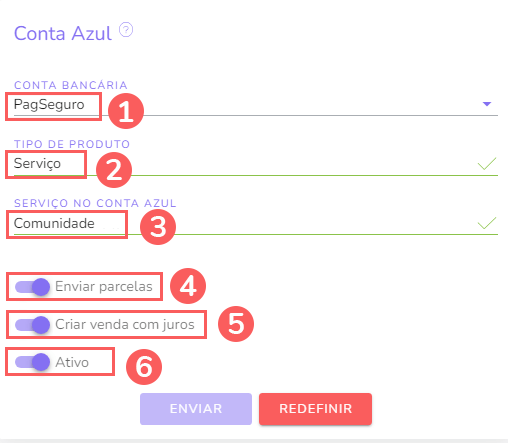
Task: Click the help question mark icon
Action: [126, 30]
